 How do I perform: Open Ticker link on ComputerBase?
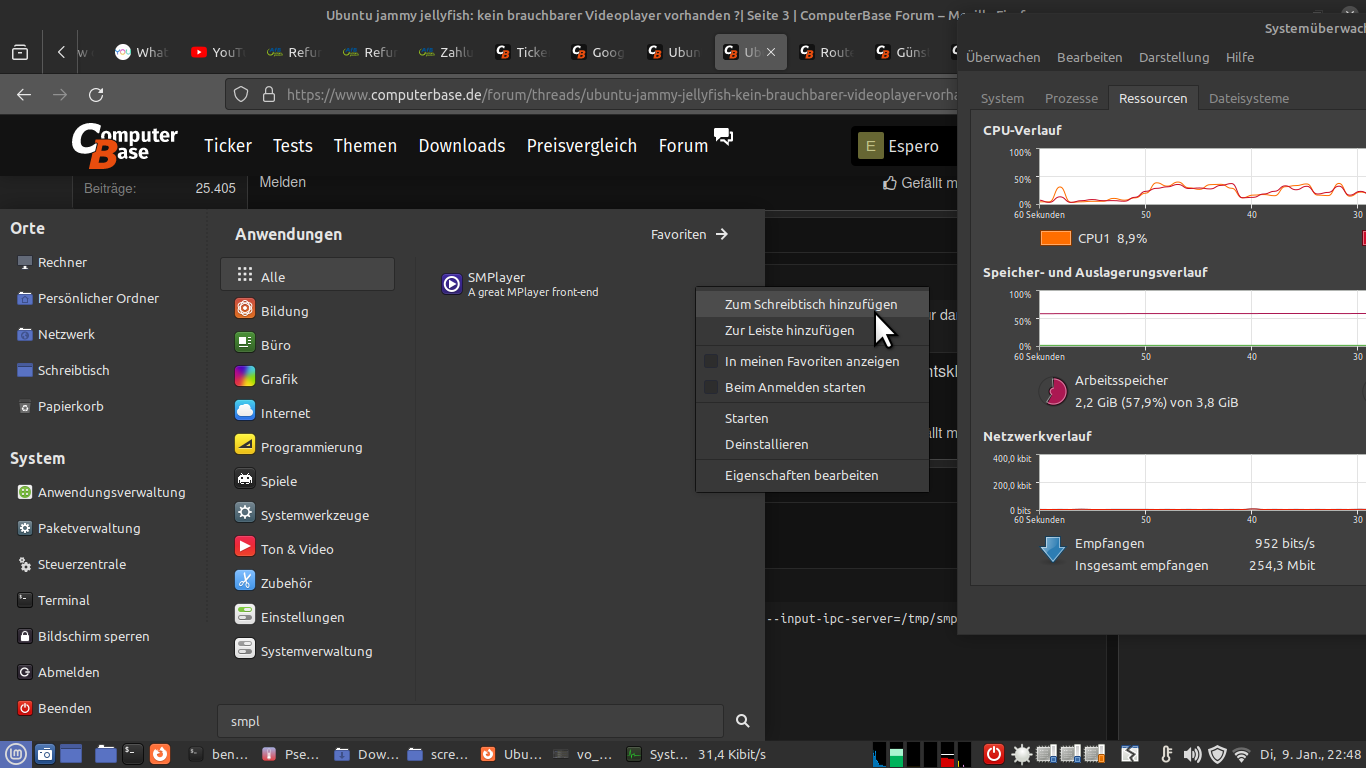228,145
